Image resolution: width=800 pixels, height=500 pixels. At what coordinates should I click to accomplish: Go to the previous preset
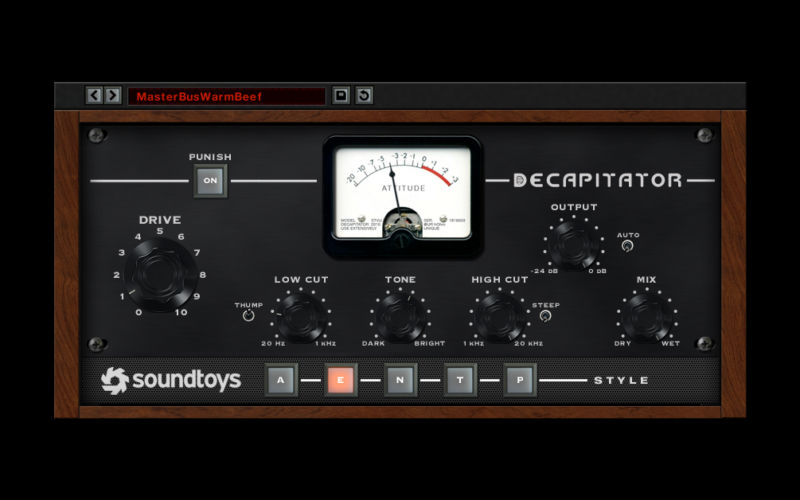pyautogui.click(x=94, y=96)
